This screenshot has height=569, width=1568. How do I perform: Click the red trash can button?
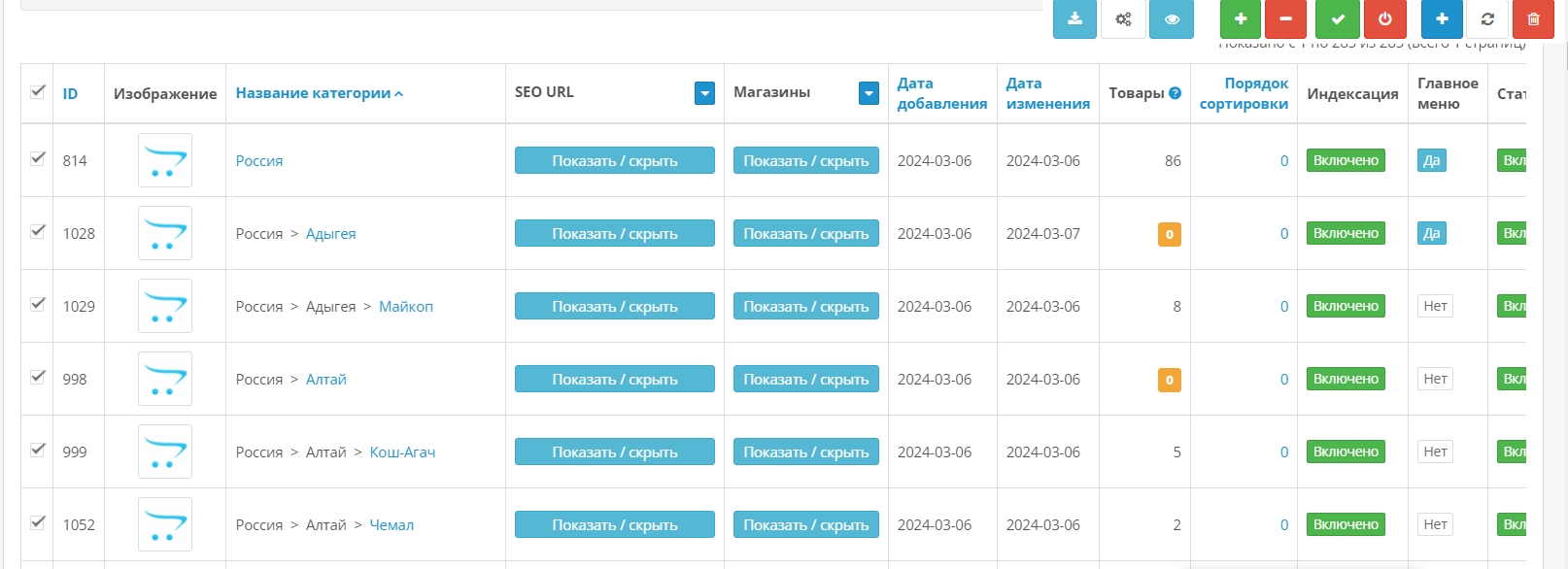click(1533, 19)
